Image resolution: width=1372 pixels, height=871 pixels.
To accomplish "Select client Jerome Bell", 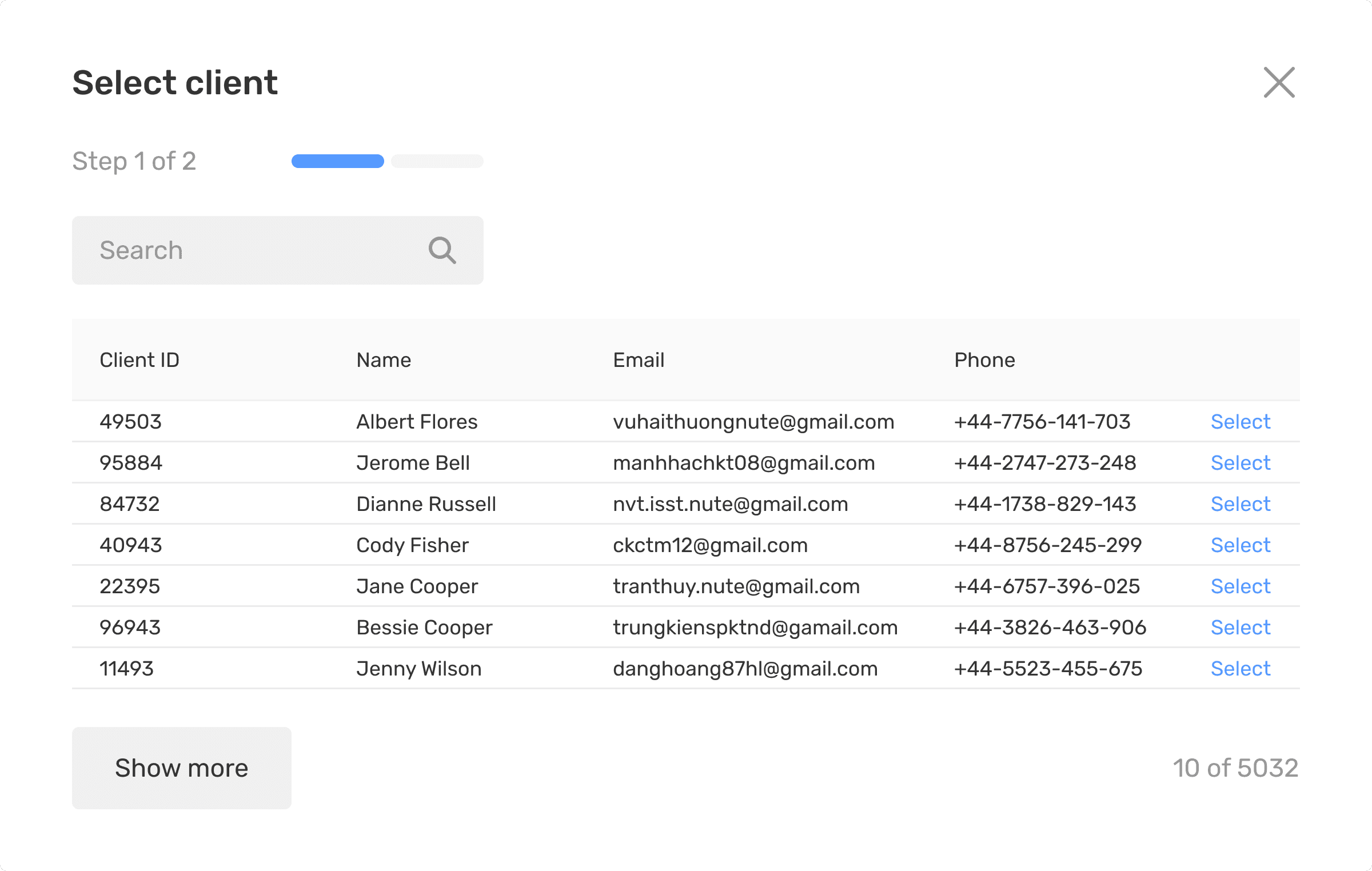I will (1240, 463).
